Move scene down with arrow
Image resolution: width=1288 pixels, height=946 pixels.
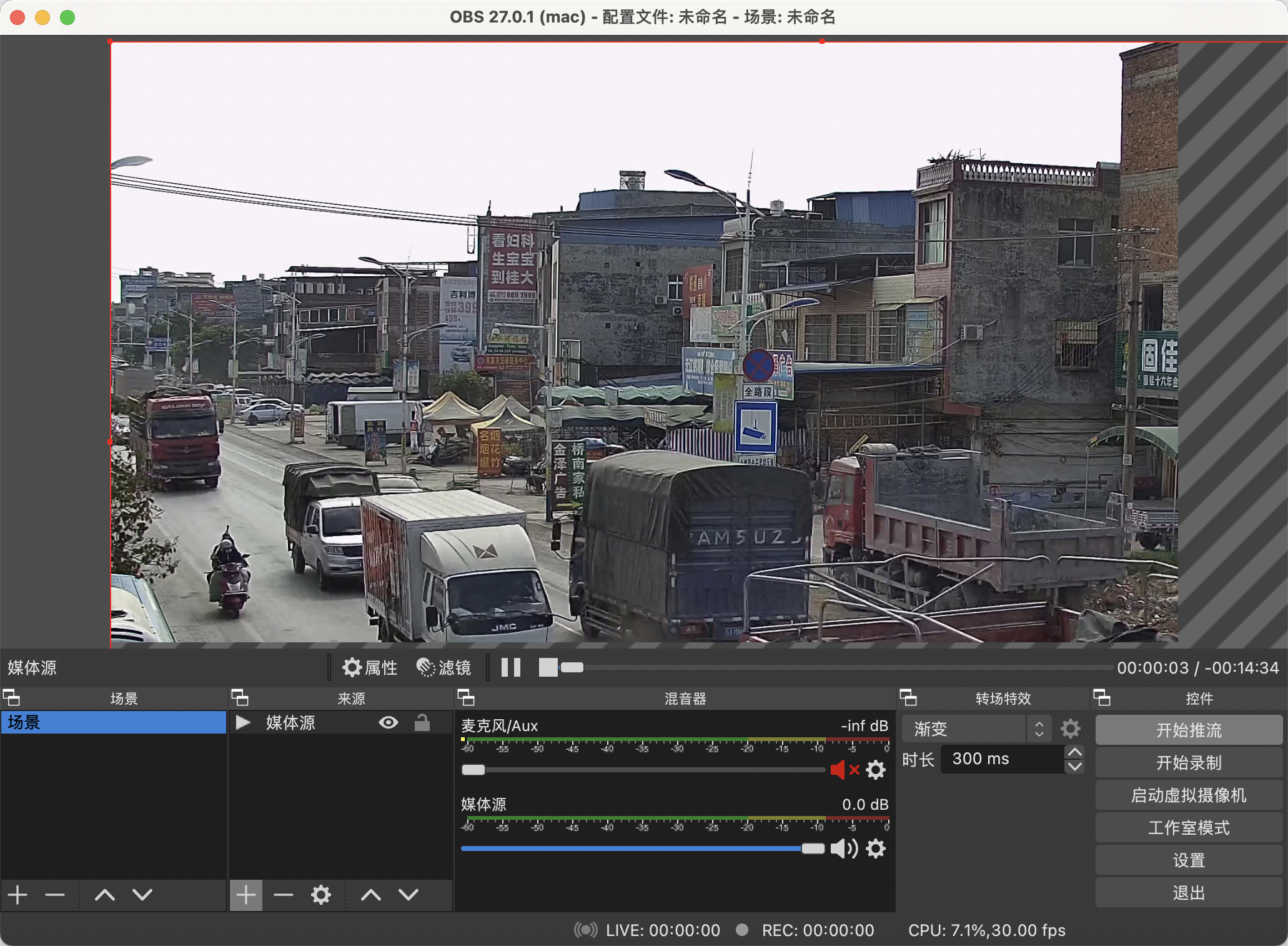tap(142, 895)
